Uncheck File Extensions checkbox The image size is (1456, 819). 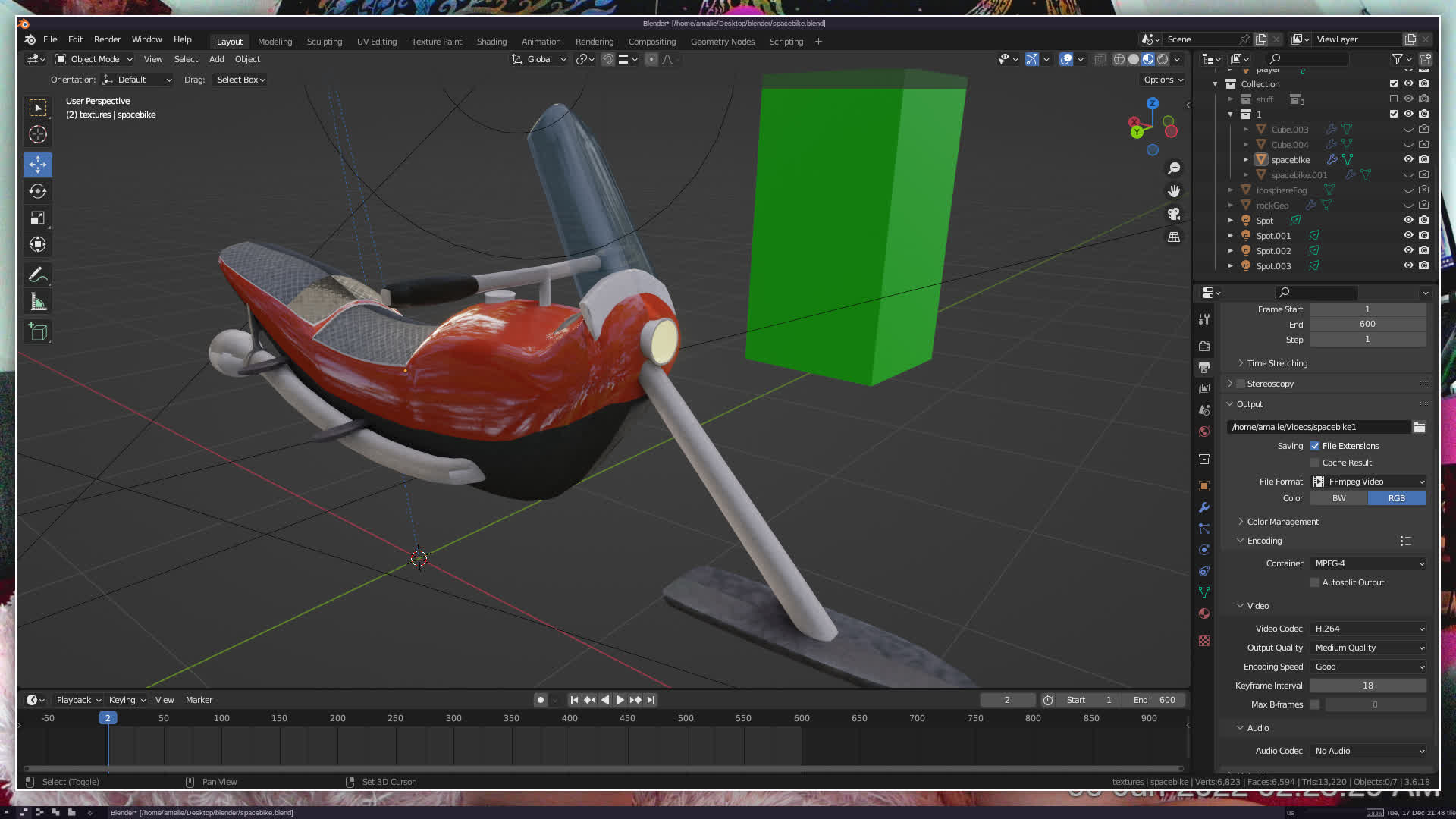1315,446
